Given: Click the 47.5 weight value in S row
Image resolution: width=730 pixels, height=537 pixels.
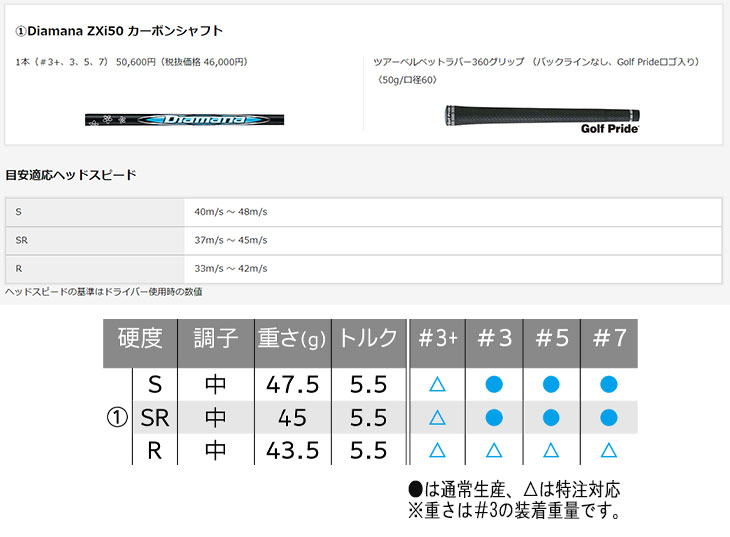Looking at the screenshot, I should point(292,385).
